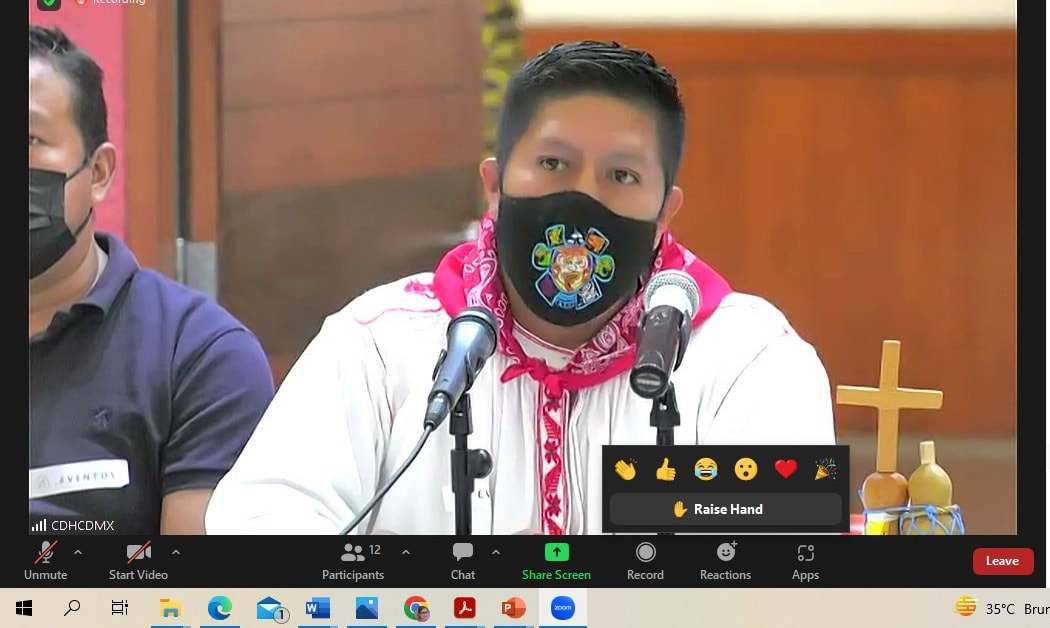Click the Zoom icon in taskbar
Image resolution: width=1050 pixels, height=628 pixels.
tap(562, 608)
